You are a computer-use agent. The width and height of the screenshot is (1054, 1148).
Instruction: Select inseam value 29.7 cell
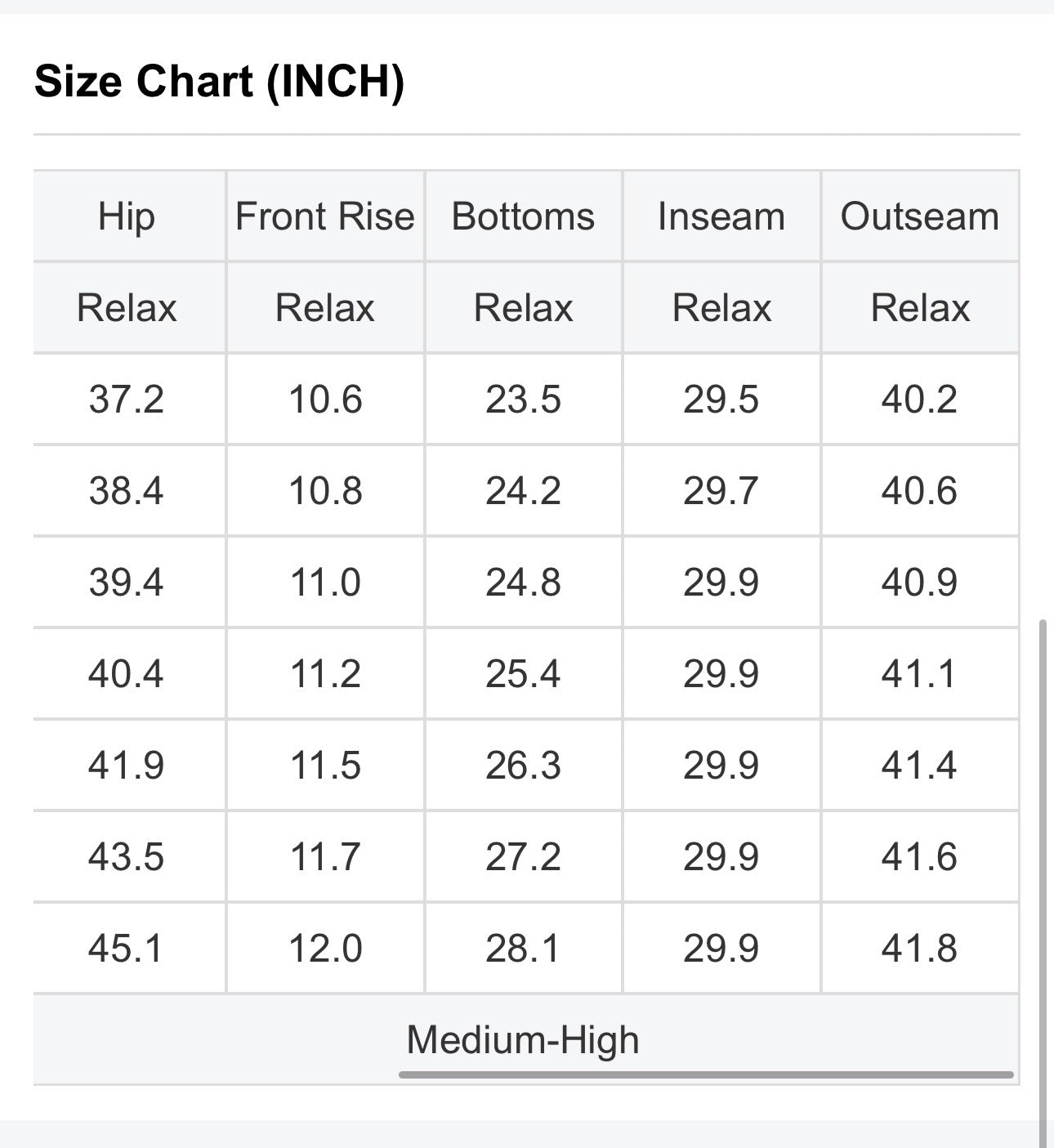(x=721, y=491)
